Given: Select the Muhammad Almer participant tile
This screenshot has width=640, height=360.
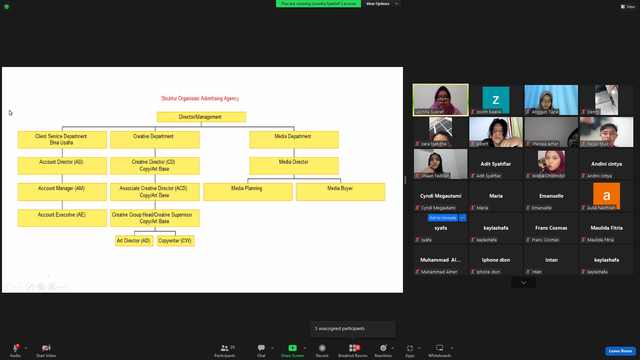Looking at the screenshot, I should (440, 260).
